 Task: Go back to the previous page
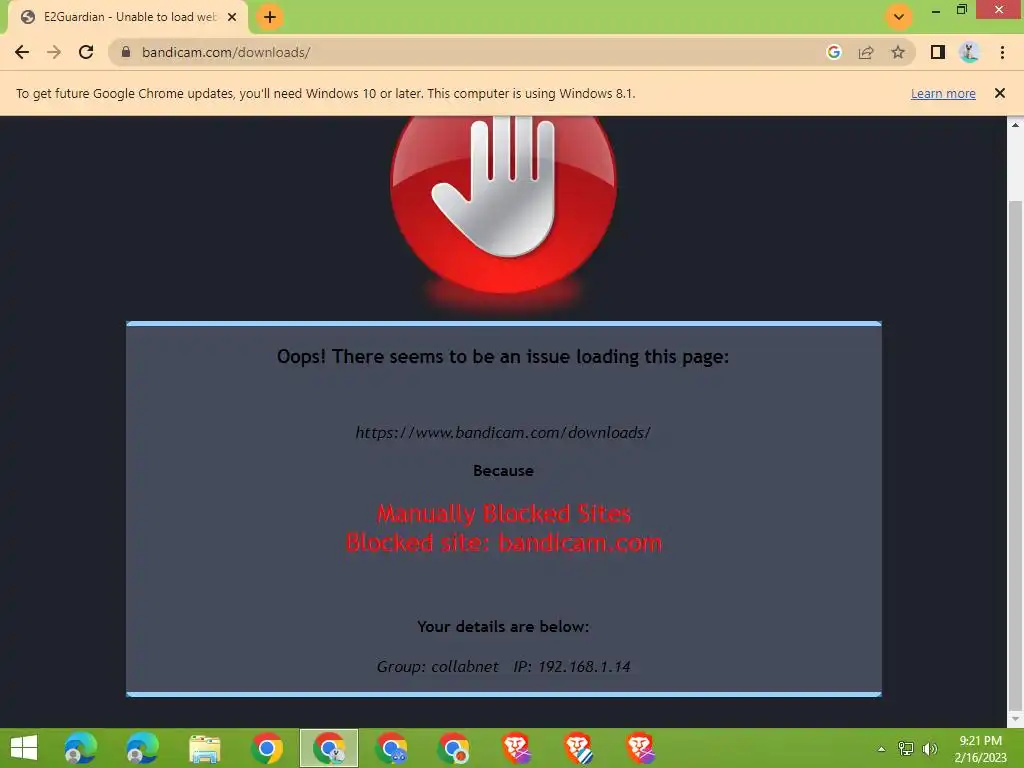pyautogui.click(x=22, y=52)
